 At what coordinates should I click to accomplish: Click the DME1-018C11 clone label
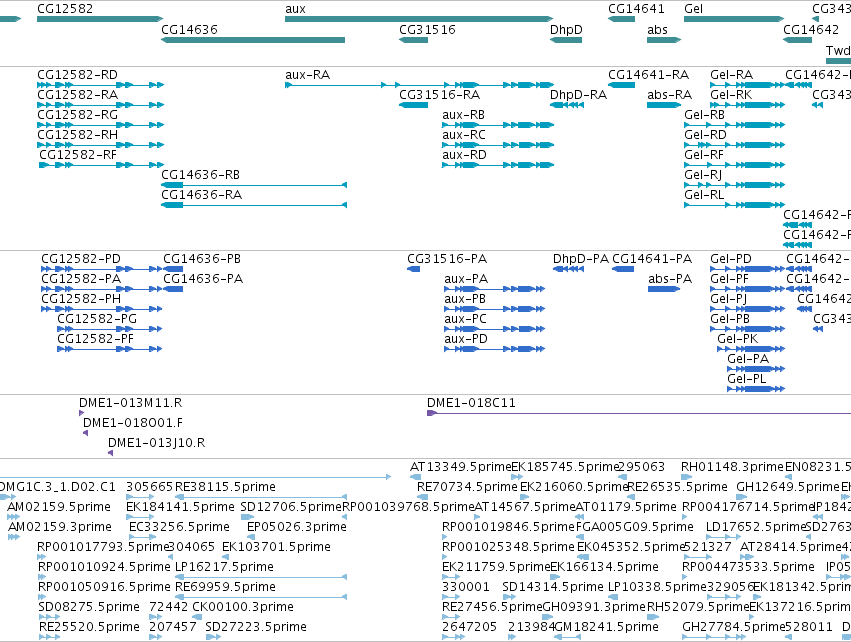pos(471,403)
